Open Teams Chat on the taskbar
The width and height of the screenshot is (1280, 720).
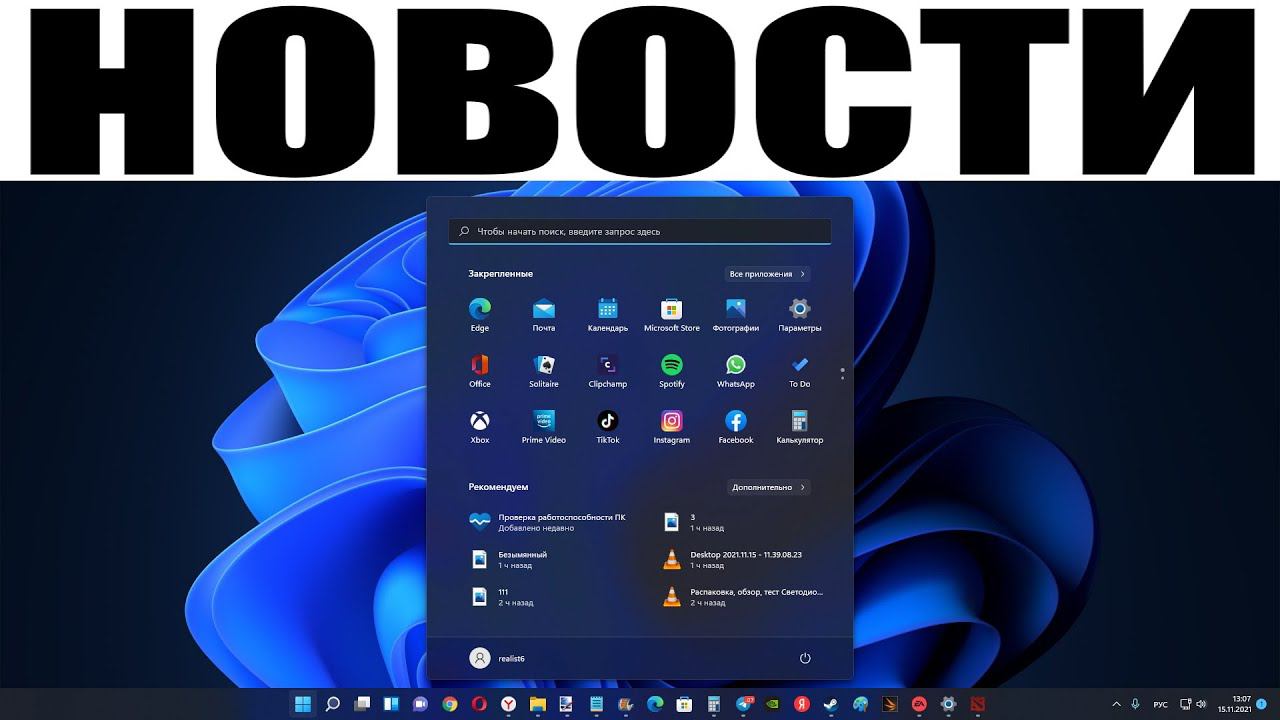click(x=421, y=704)
